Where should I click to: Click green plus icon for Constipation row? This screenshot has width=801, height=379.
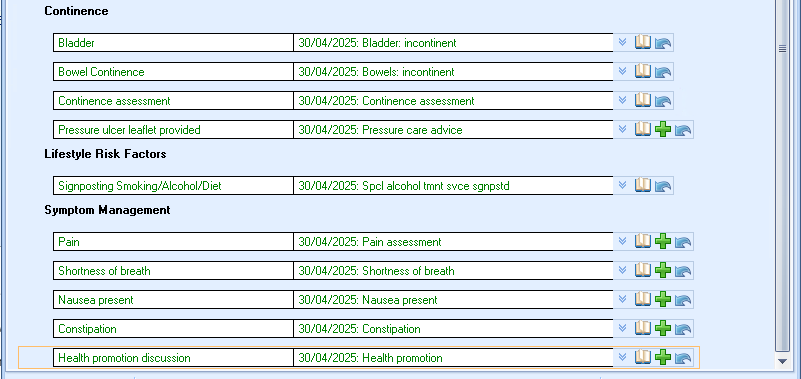(x=663, y=328)
